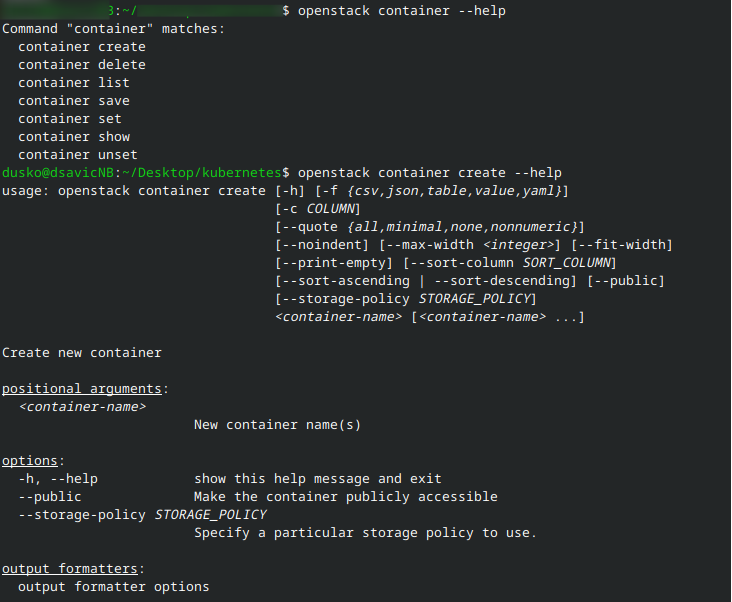Click the 'dusko@dsavicNB' prompt username

pyautogui.click(x=57, y=173)
